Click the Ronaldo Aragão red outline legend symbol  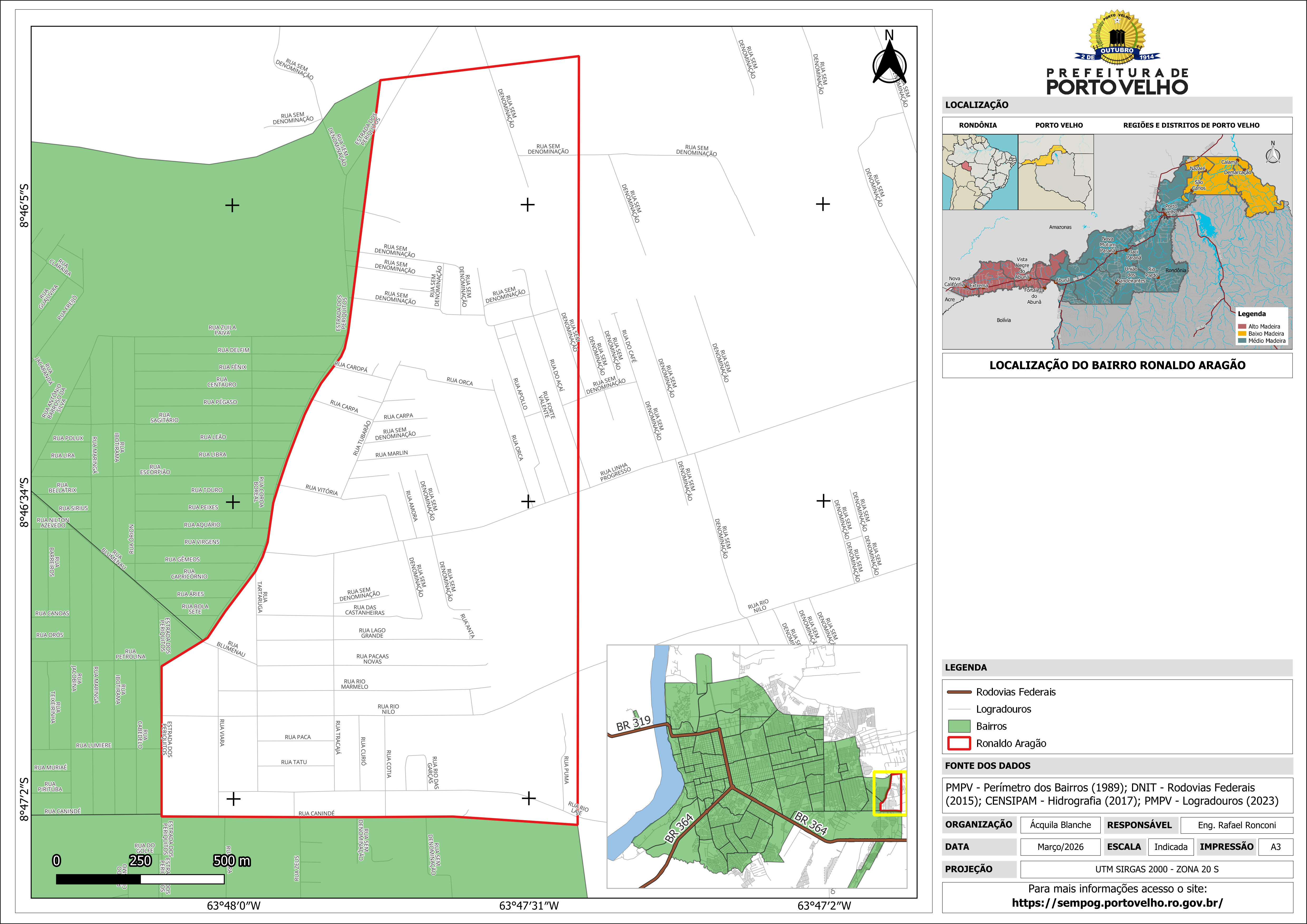coord(959,744)
